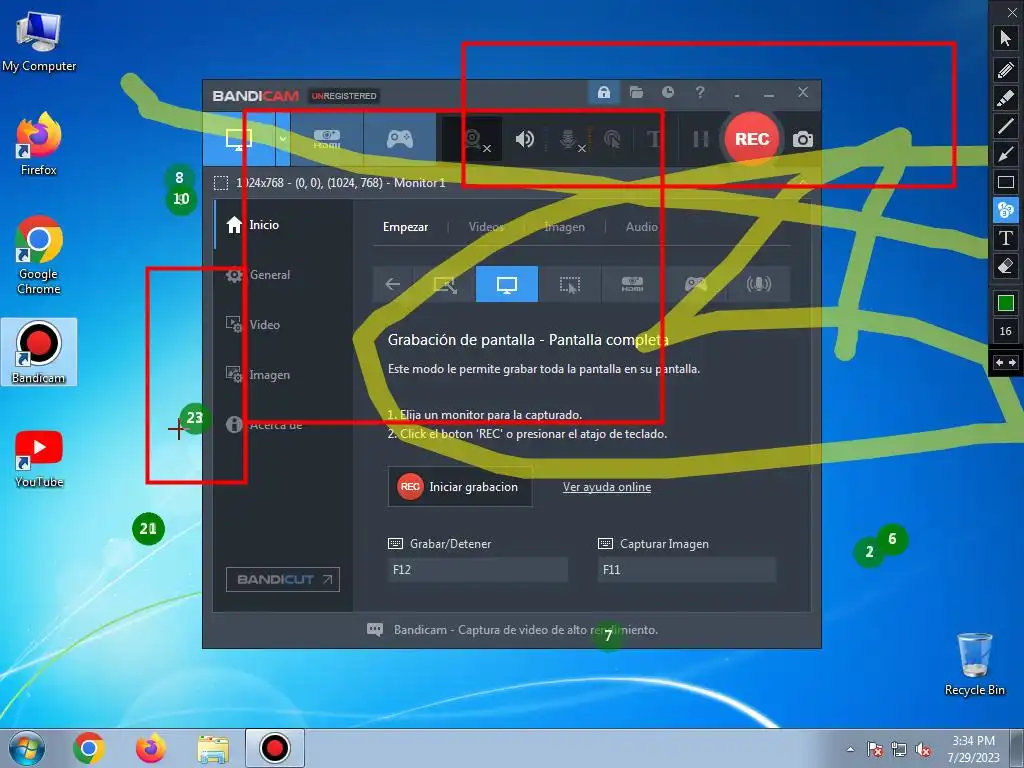Click the Windows Start button
This screenshot has height=768, width=1024.
(x=27, y=748)
